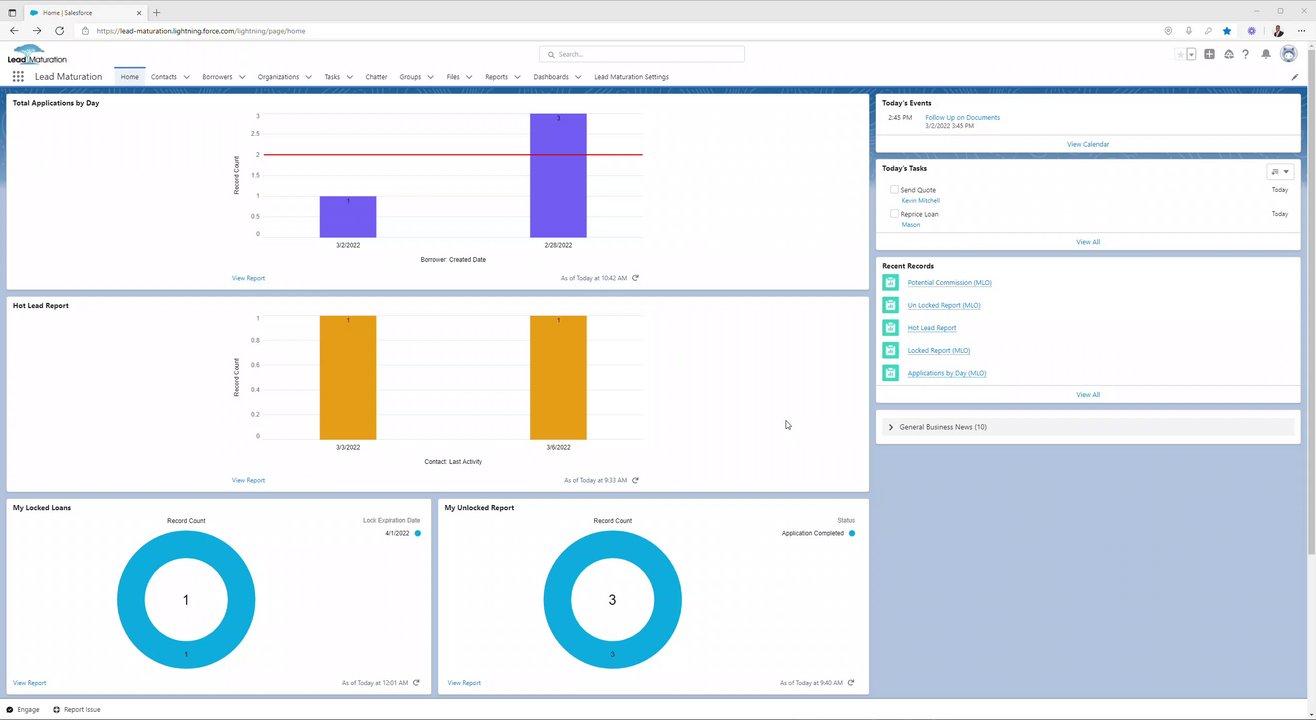Check the Reprice Loan task checkbox
The image size is (1316, 720).
coord(894,213)
